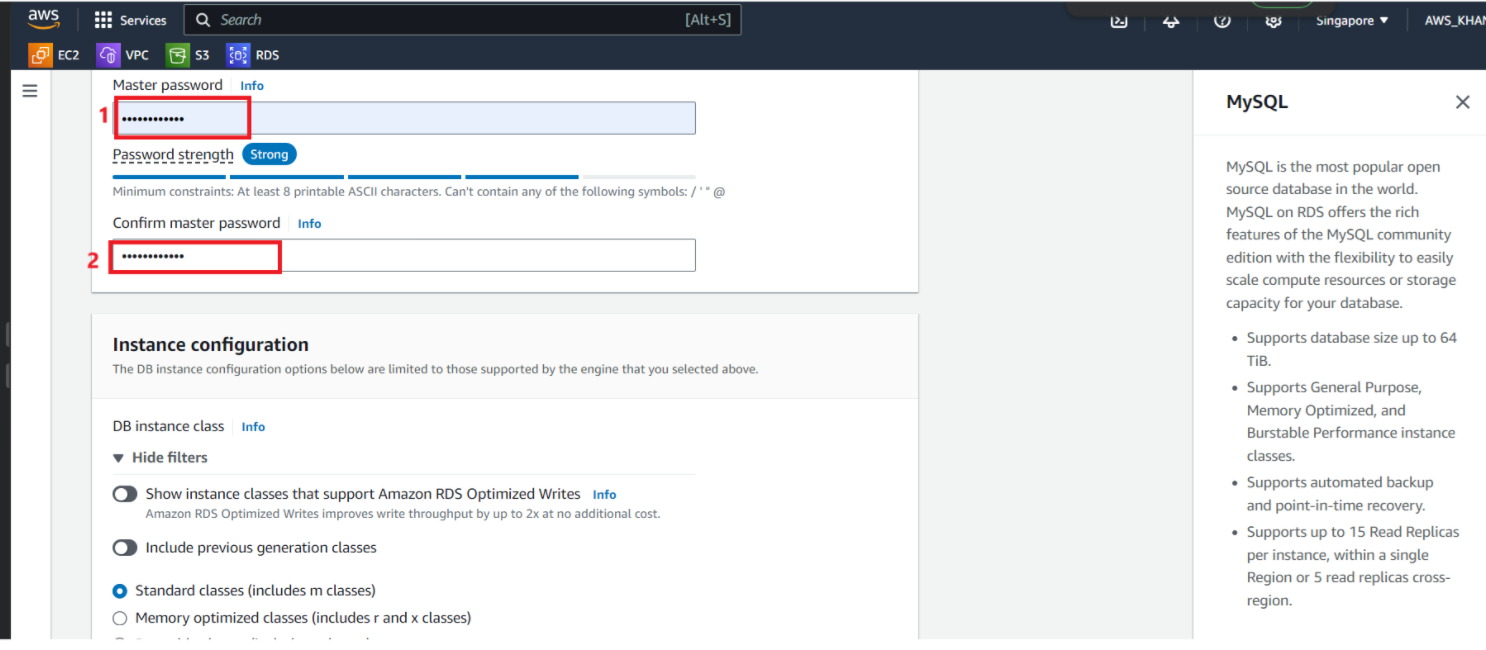Click 'Supports up to 15 Read Replicas' bullet
This screenshot has height=650, width=1486.
[1352, 566]
